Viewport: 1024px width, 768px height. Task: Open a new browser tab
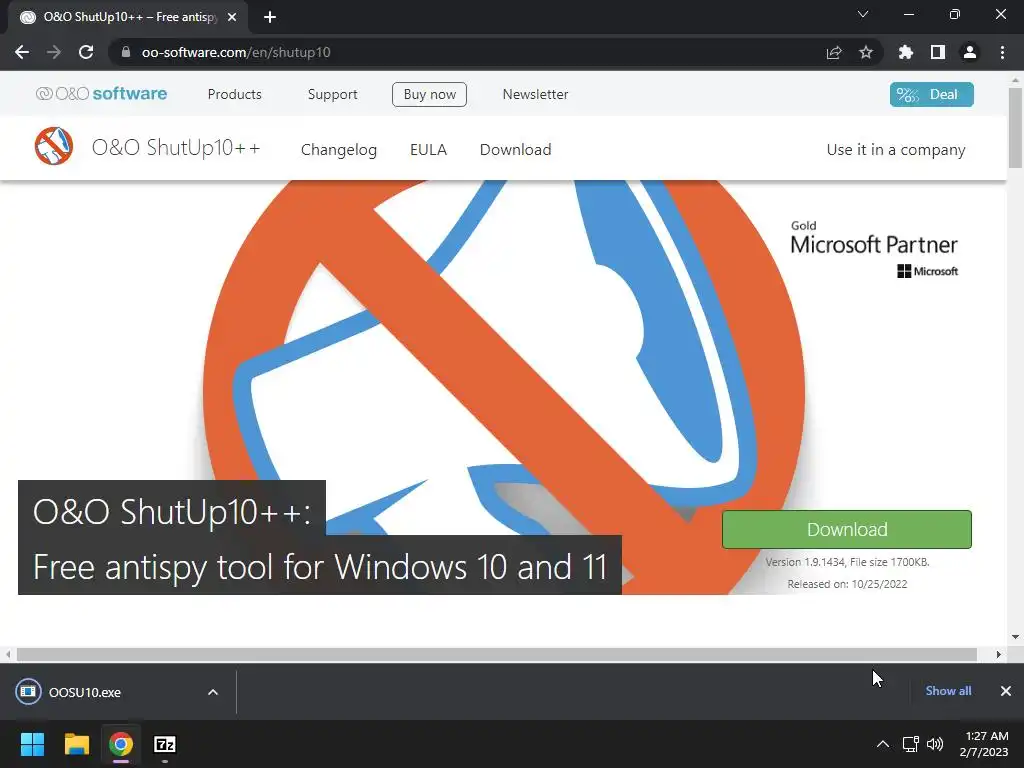(x=270, y=17)
